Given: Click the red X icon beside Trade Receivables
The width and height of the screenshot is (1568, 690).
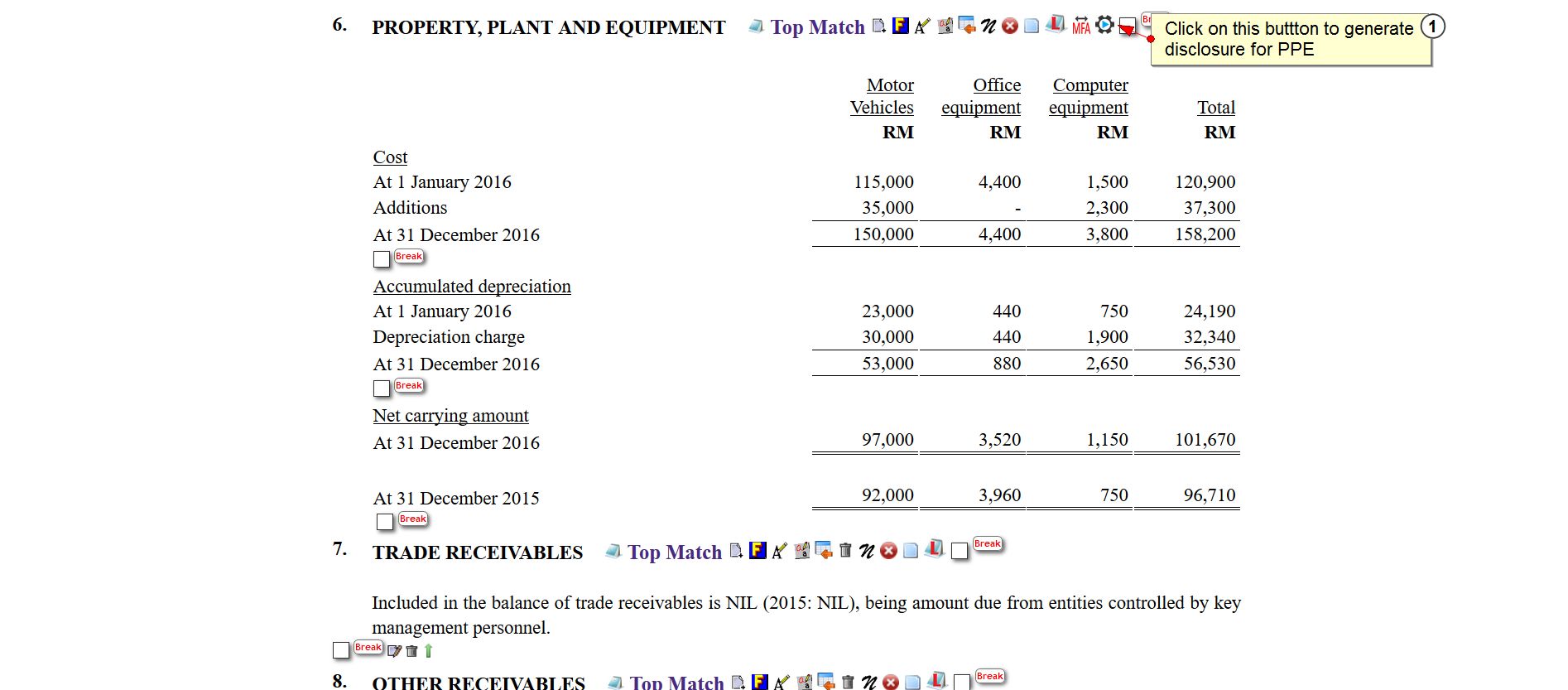Looking at the screenshot, I should pyautogui.click(x=888, y=551).
